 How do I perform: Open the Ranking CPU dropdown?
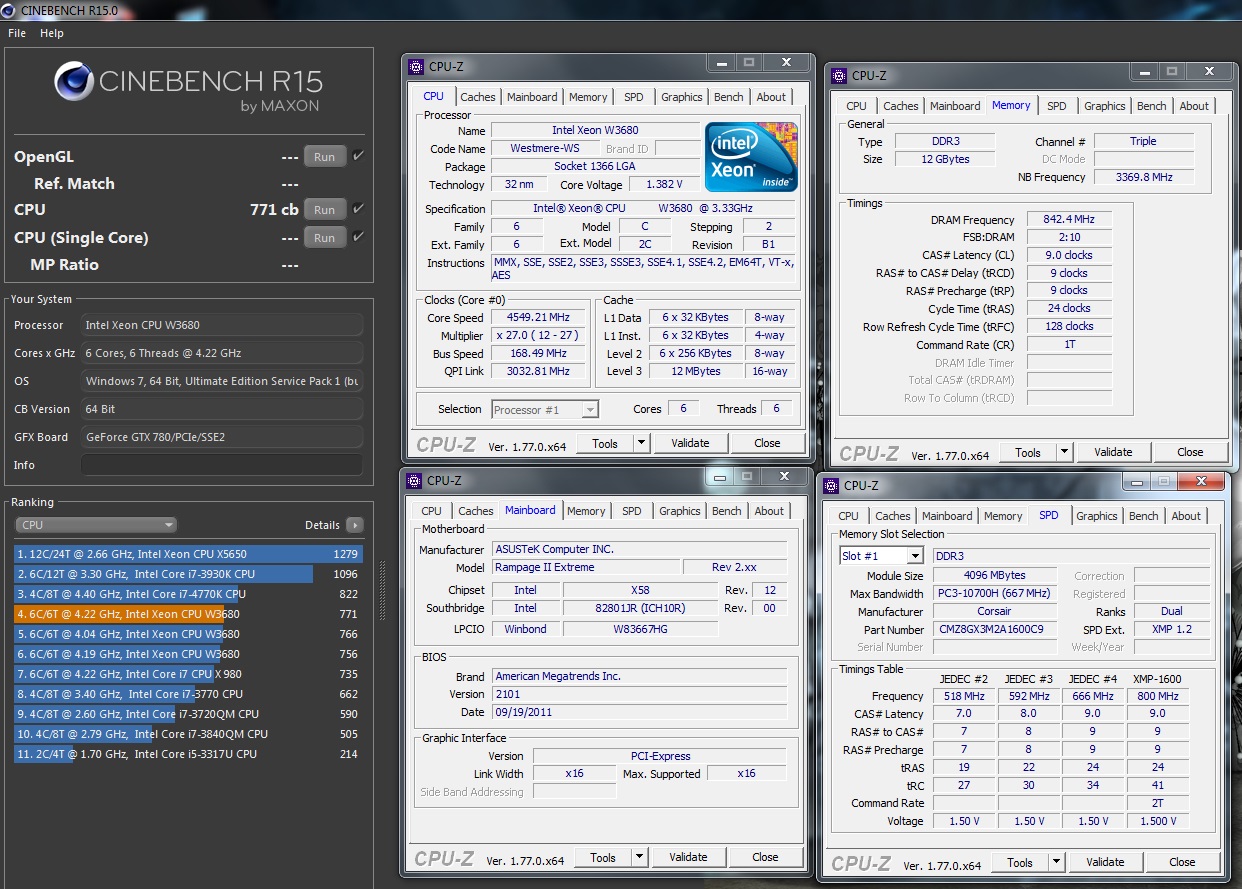click(x=96, y=525)
